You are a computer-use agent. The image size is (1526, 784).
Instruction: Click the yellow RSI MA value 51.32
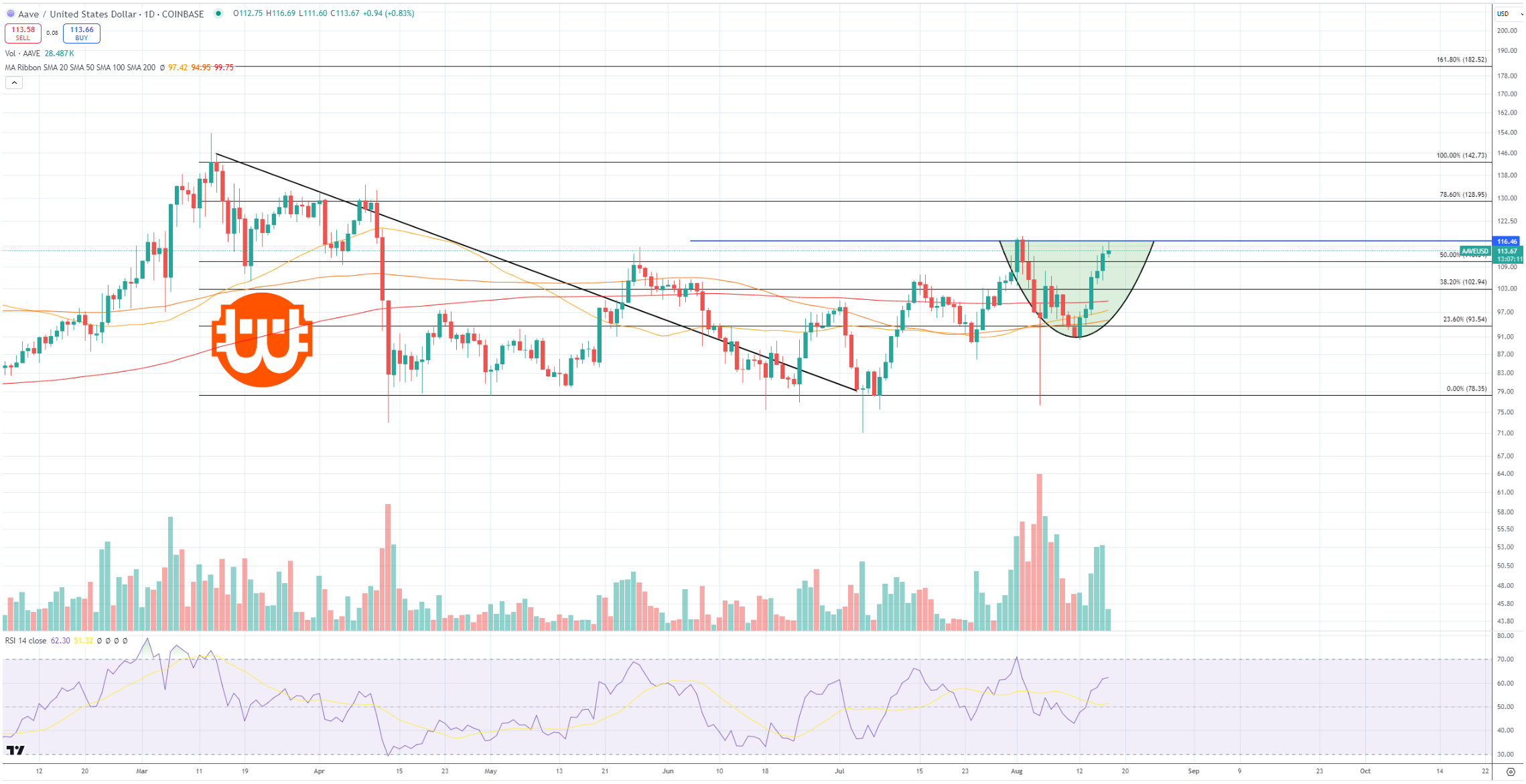point(84,641)
